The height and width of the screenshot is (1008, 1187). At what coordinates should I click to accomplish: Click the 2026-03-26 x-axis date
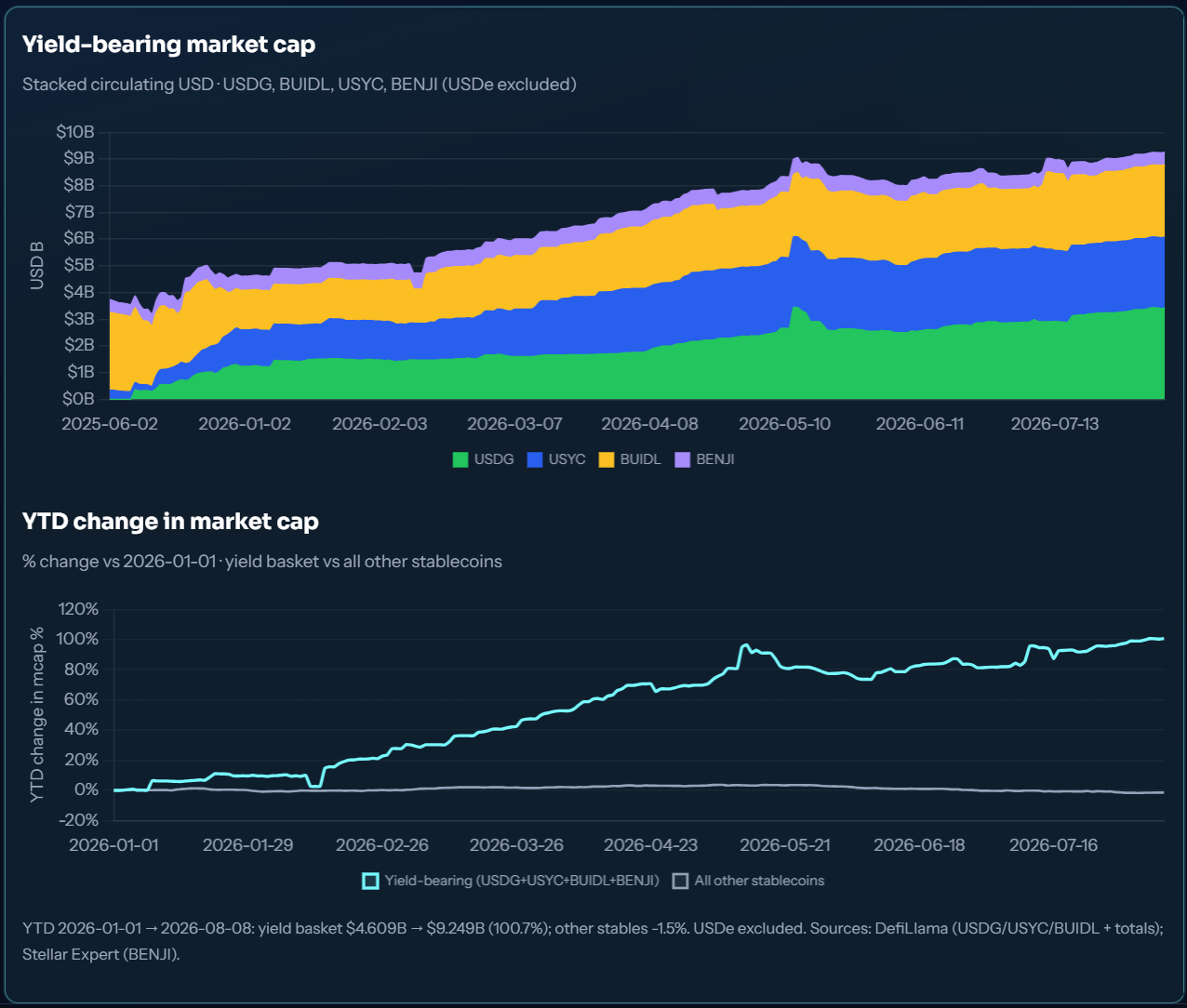click(516, 845)
